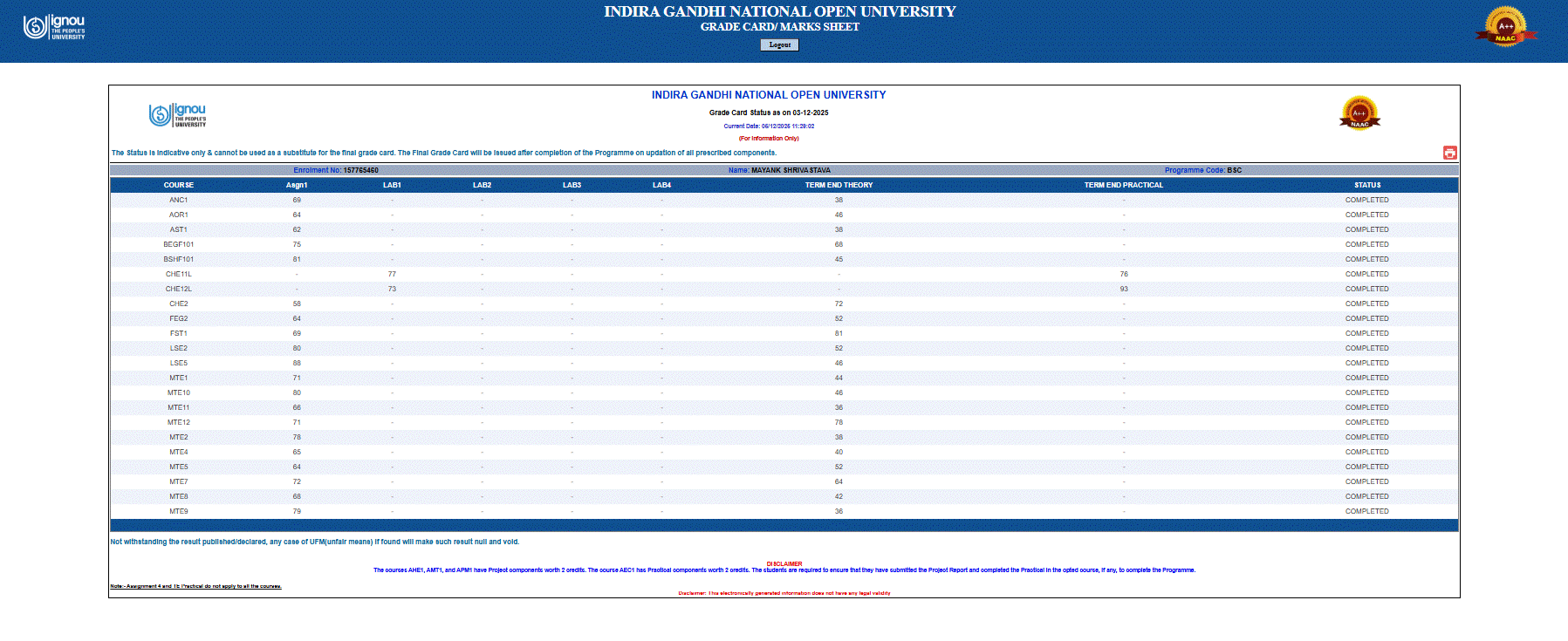The height and width of the screenshot is (641, 1568).
Task: Click the Programme Code BSC text
Action: [1203, 170]
